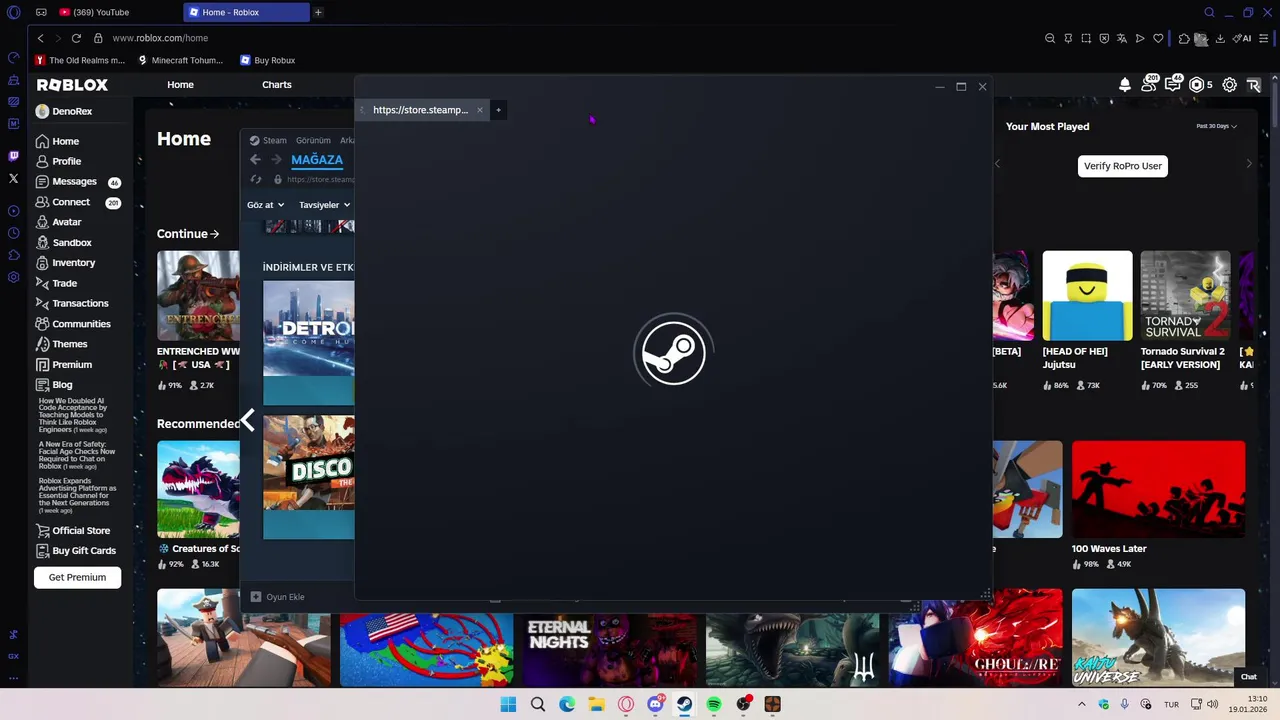Click the Robux balance icon
The width and height of the screenshot is (1280, 720).
pyautogui.click(x=1196, y=85)
